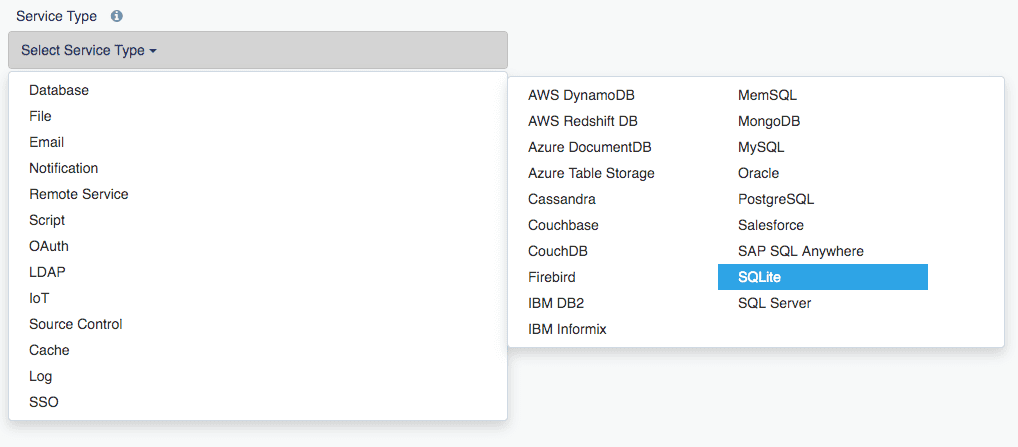Choose SQL Server from the submenu
Screen dimensions: 1018x447
click(774, 303)
